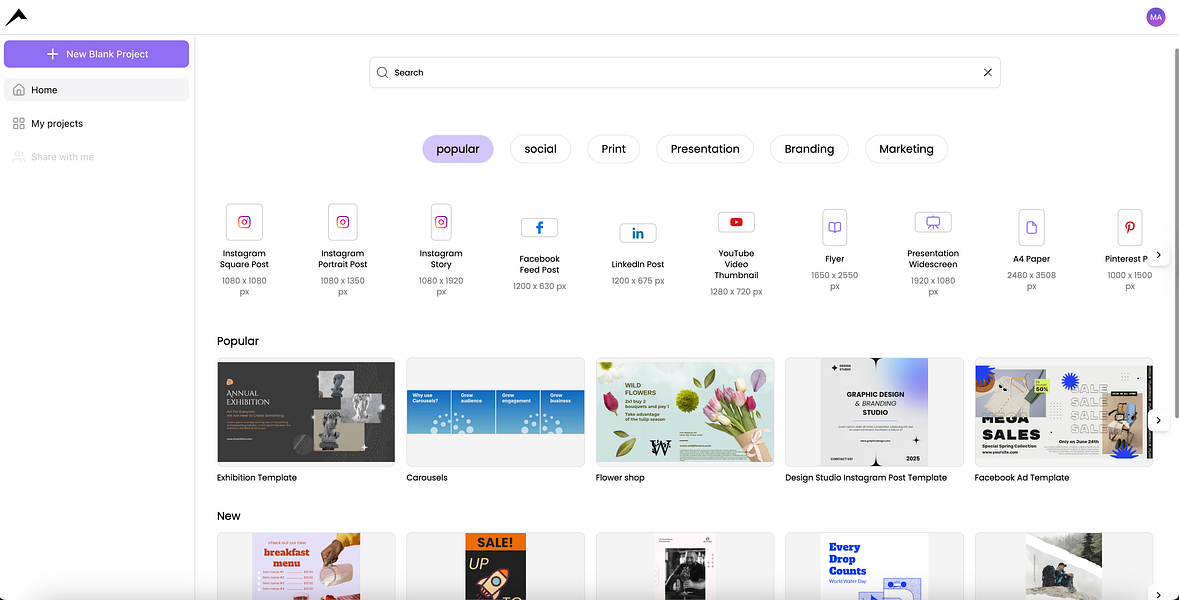Switch to the Branding category tab
Screen dimensions: 1179x600
tap(809, 149)
